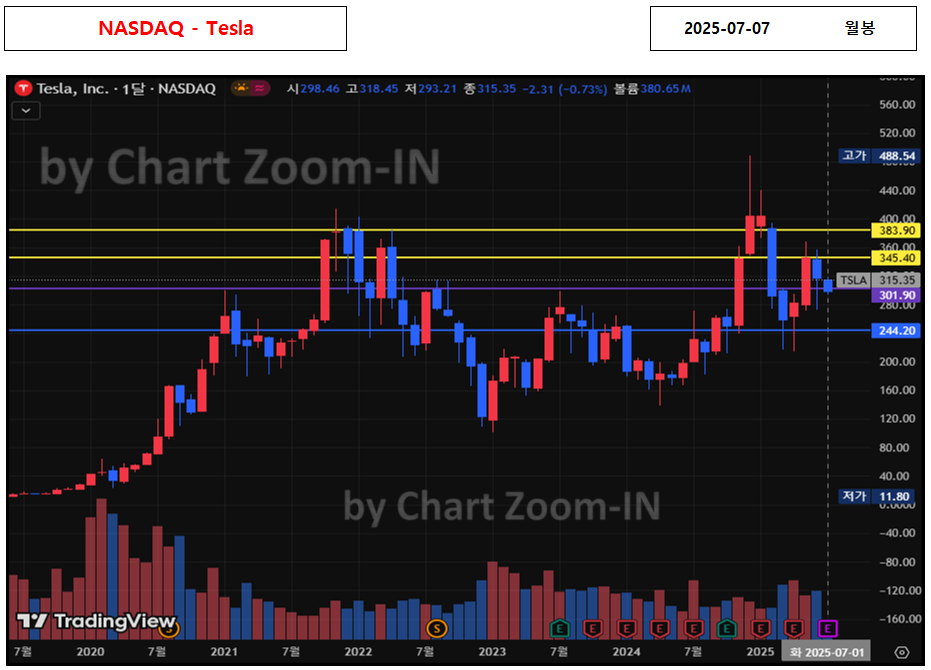Click the pink approximate-sign data status icon
The height and width of the screenshot is (670, 931).
point(260,88)
